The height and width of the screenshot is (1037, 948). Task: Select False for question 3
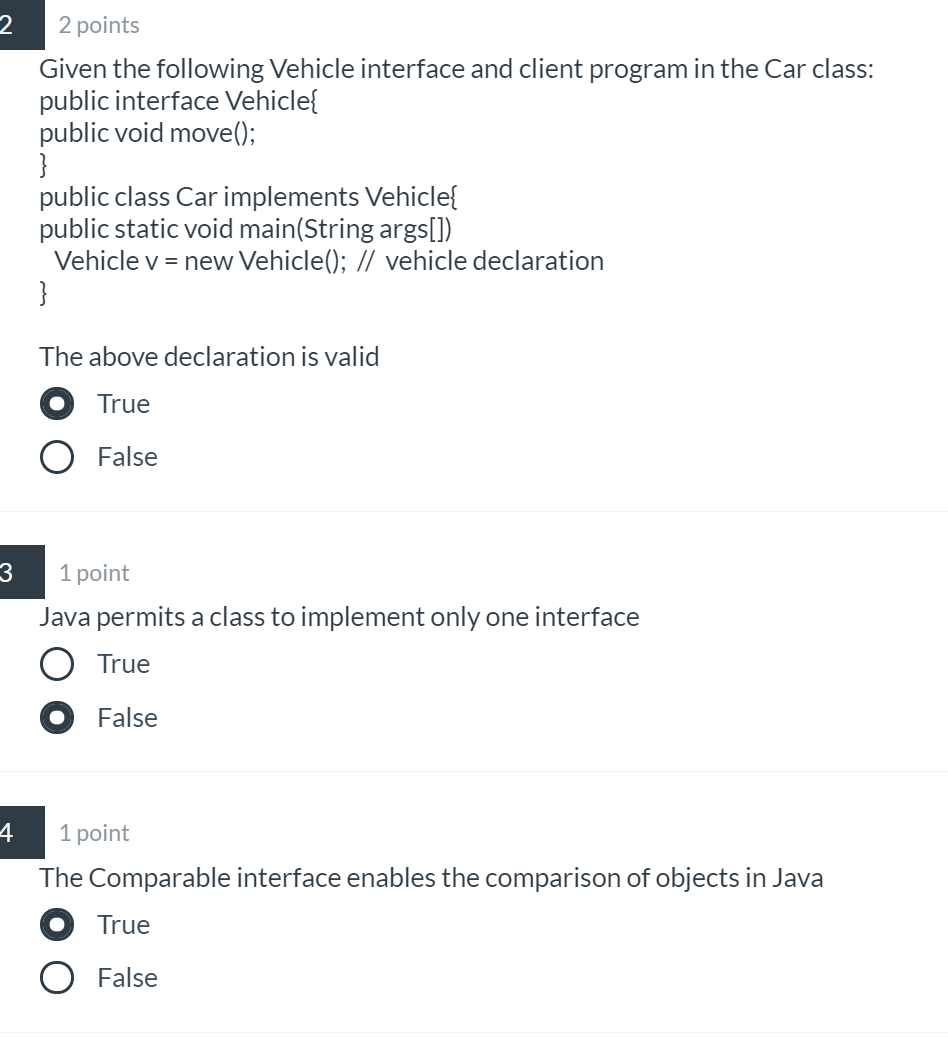pyautogui.click(x=56, y=717)
